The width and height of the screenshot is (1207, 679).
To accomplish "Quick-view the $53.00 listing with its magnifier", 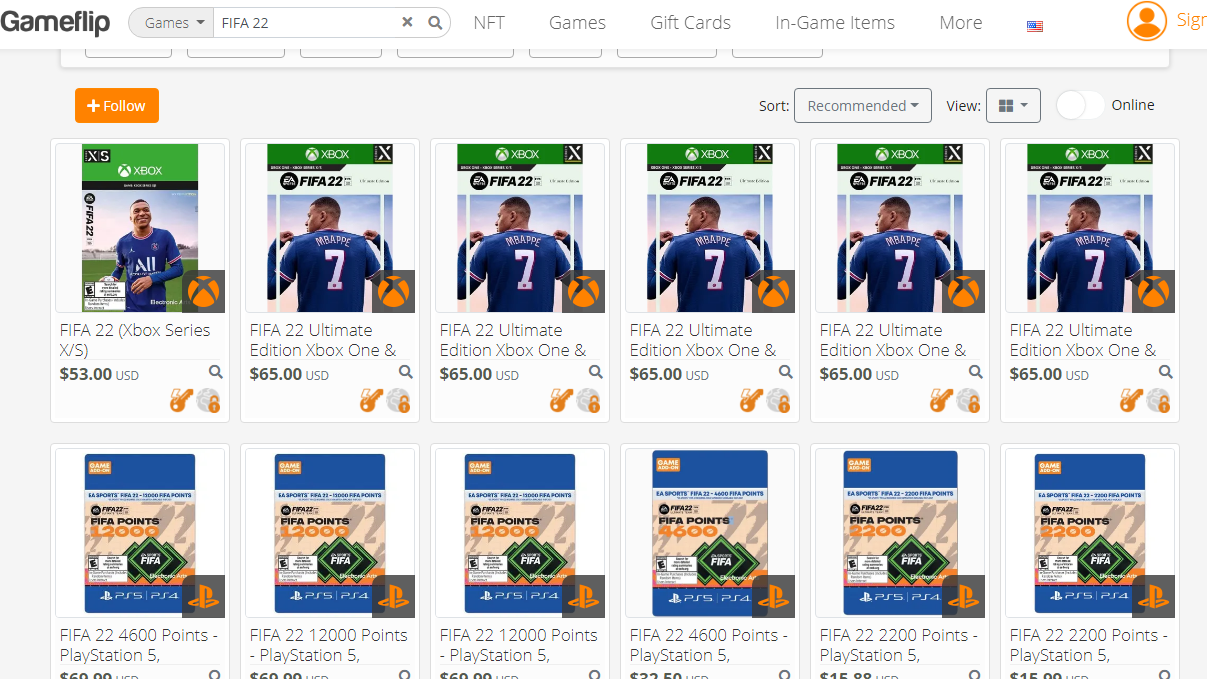I will point(215,372).
